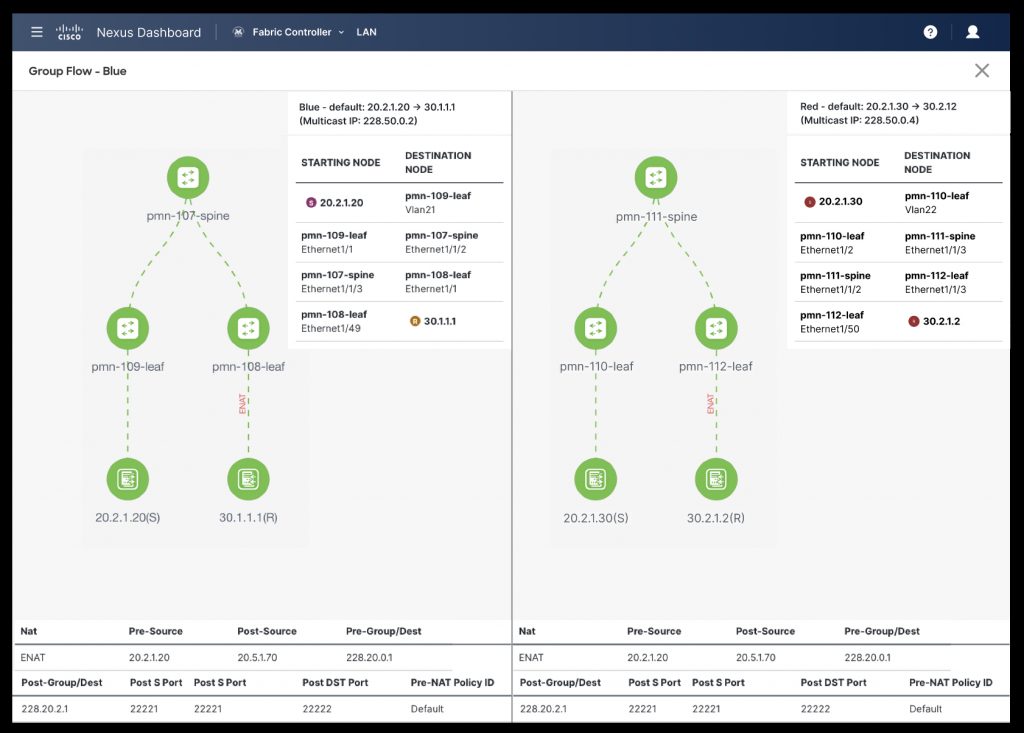This screenshot has width=1024, height=733.
Task: Click the Nexus Dashboard title
Action: pyautogui.click(x=148, y=32)
